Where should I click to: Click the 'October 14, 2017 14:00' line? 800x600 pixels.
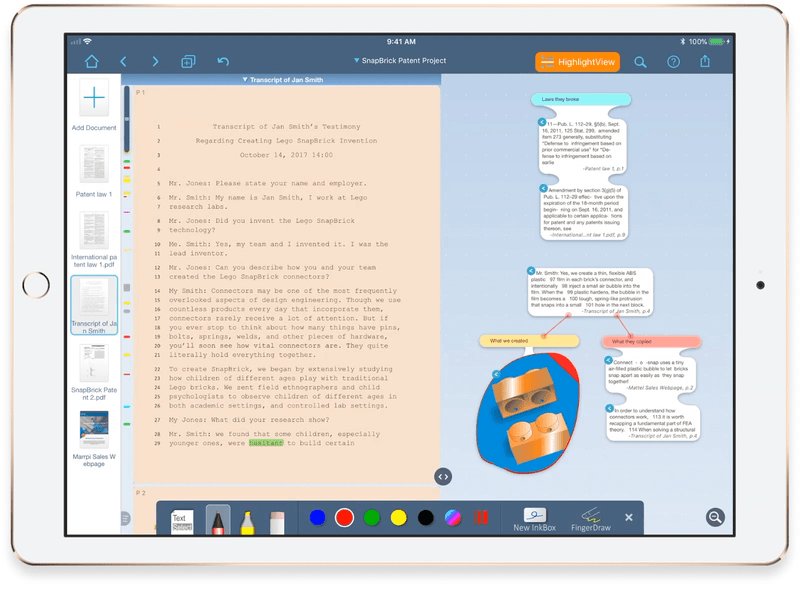point(286,155)
